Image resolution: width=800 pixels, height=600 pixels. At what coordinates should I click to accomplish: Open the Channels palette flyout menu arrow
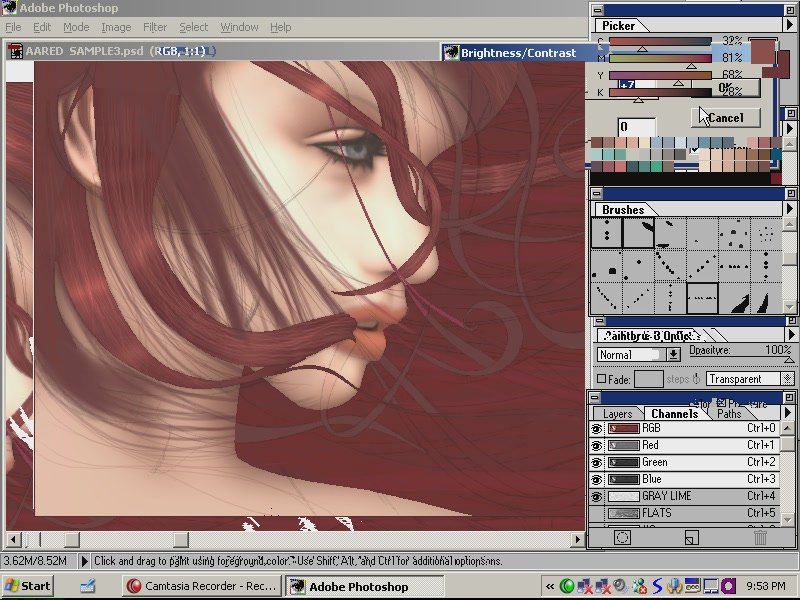[x=790, y=412]
